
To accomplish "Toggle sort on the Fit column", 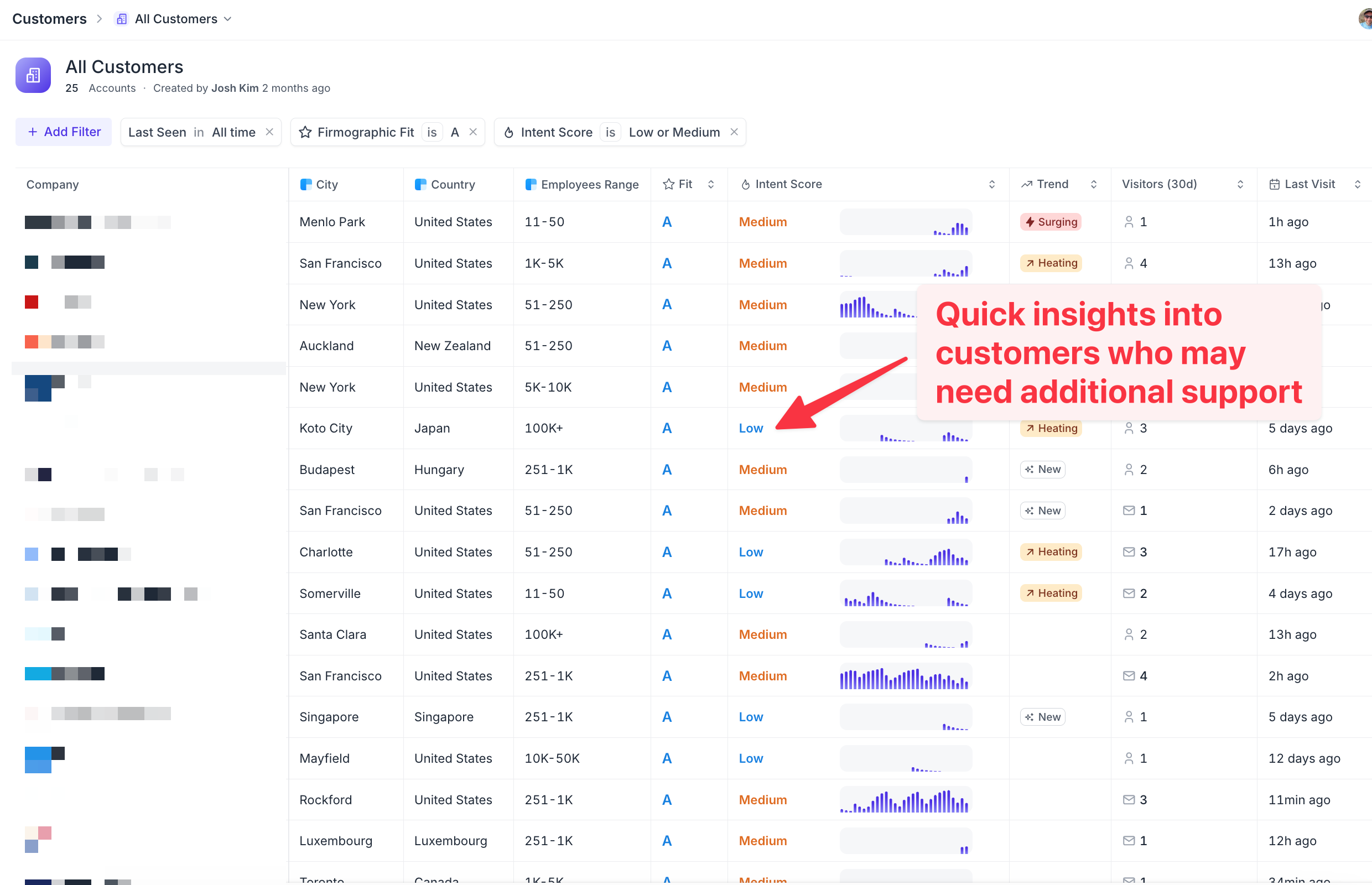I will click(x=711, y=185).
